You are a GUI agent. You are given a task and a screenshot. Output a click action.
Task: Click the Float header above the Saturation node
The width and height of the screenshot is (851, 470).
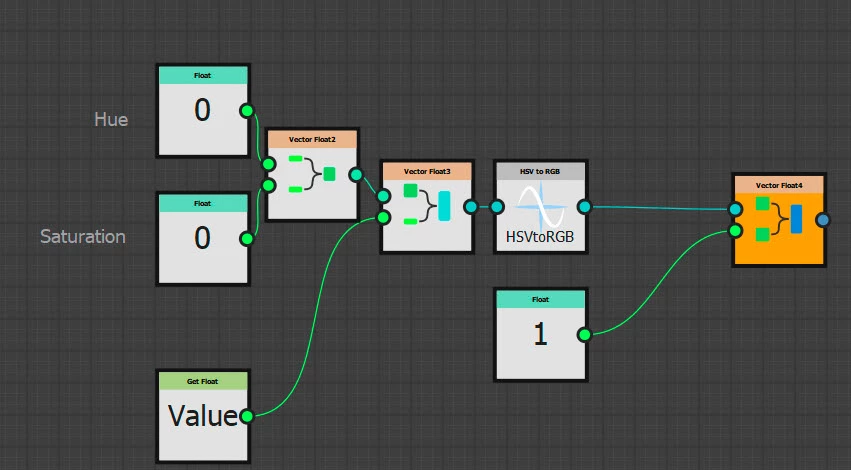coord(203,204)
